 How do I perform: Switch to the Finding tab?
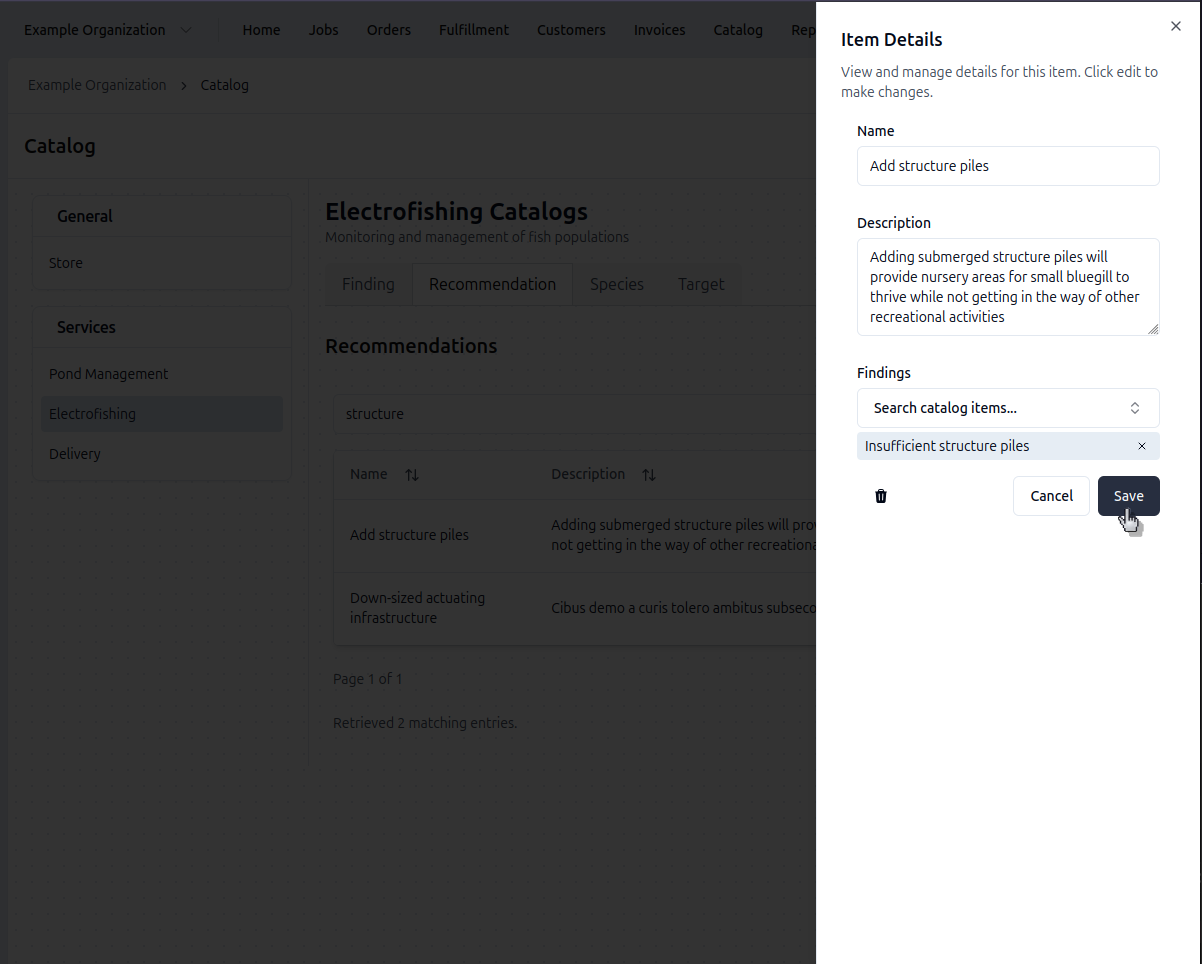click(368, 284)
